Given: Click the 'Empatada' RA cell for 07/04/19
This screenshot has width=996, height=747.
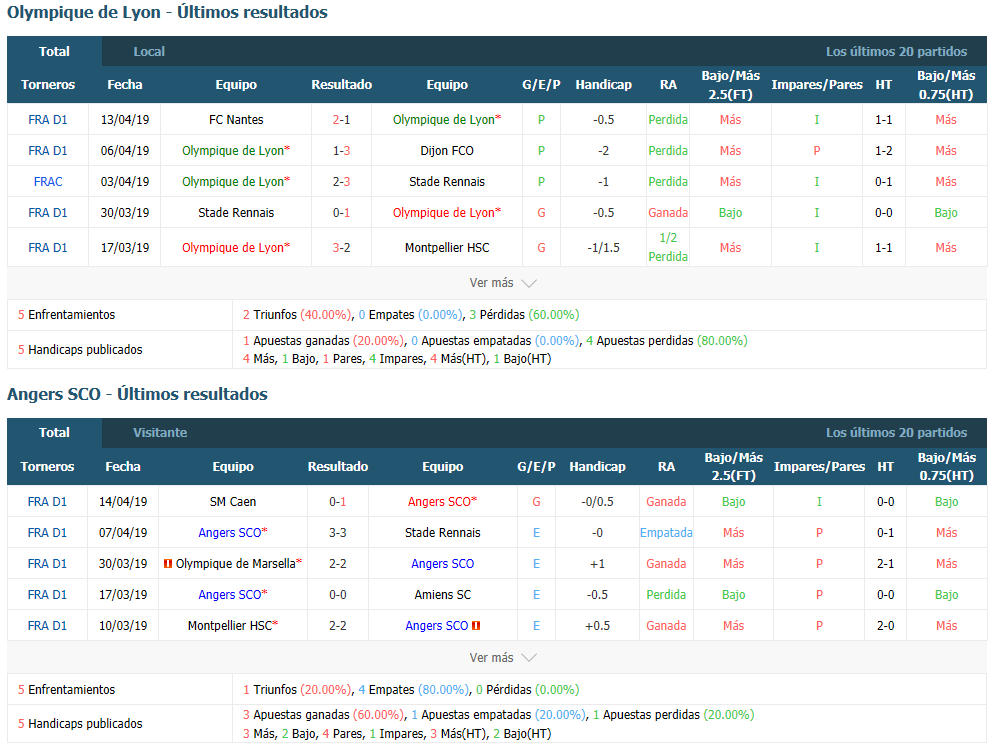Looking at the screenshot, I should (x=666, y=533).
